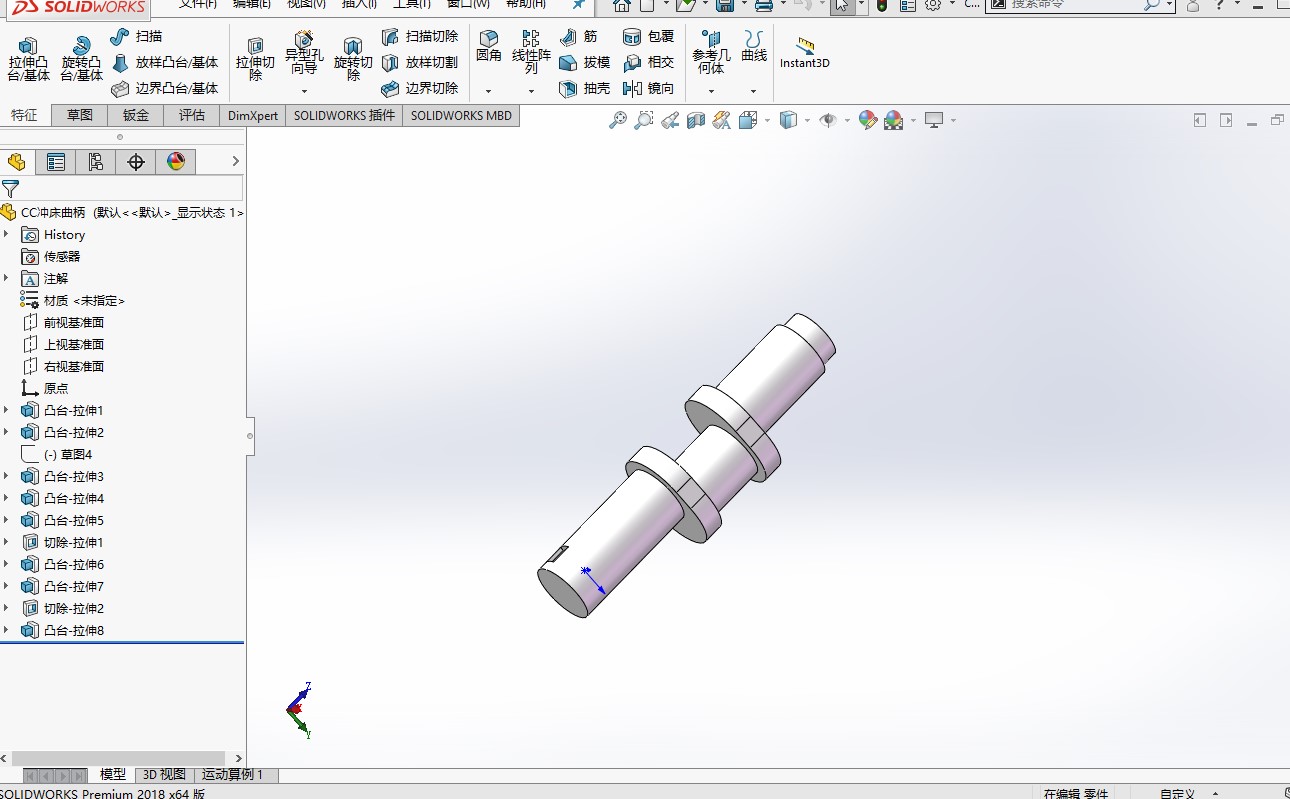
Task: Open the DimXpert ribbon tab
Action: click(x=253, y=115)
